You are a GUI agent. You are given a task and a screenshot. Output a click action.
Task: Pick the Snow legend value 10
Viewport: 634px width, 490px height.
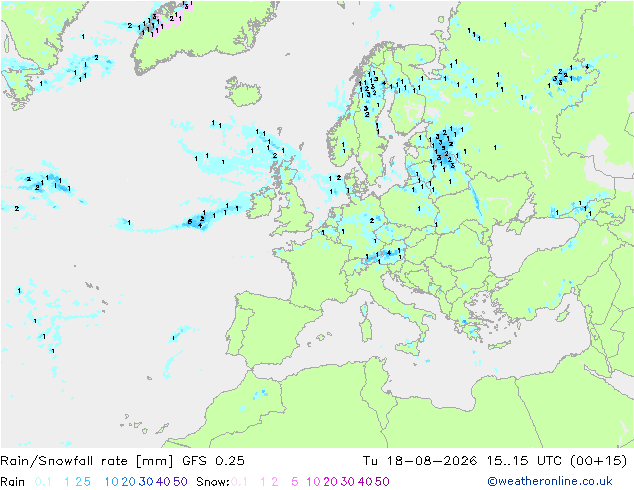313,482
